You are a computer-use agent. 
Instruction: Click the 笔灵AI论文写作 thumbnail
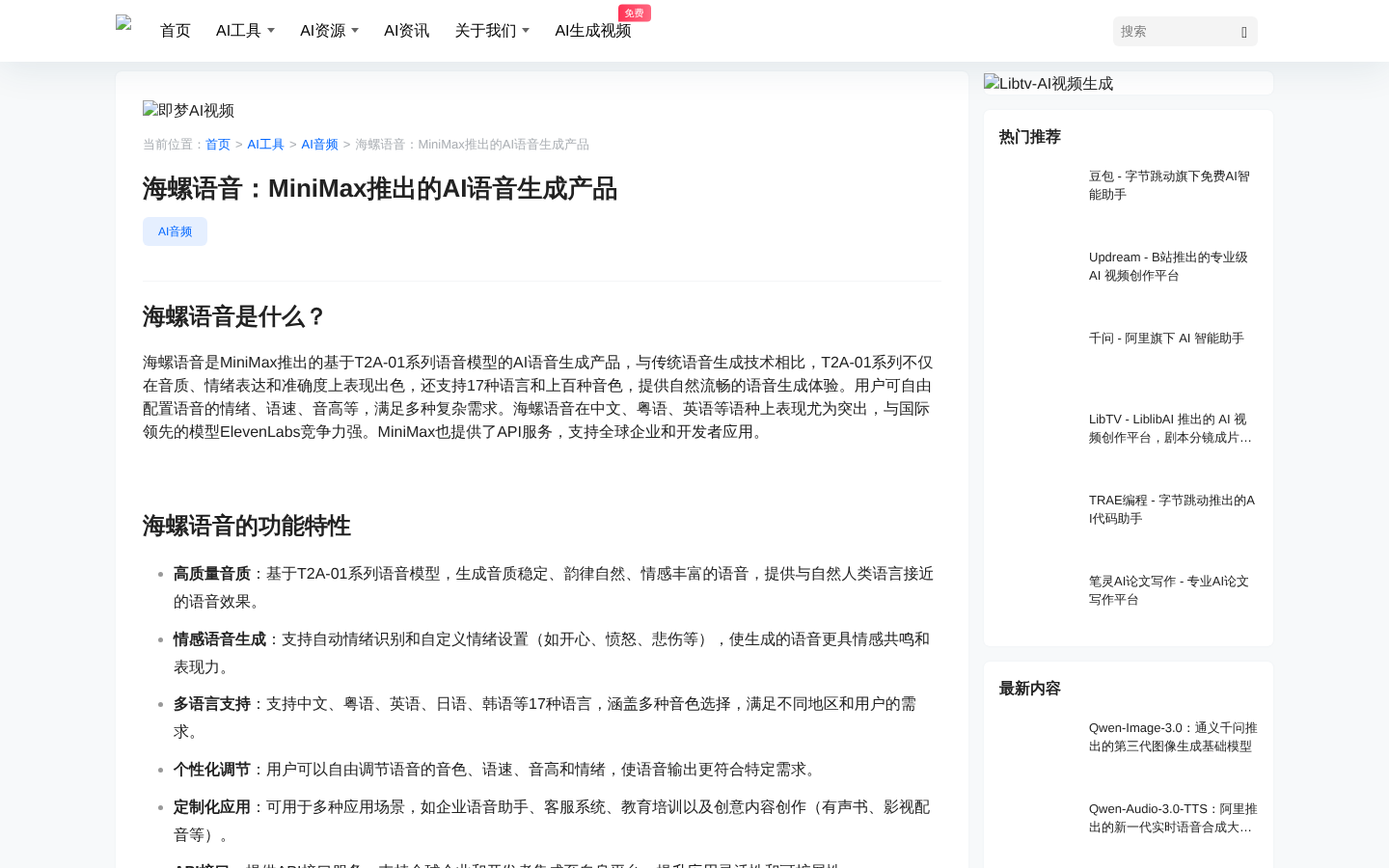pos(1038,602)
